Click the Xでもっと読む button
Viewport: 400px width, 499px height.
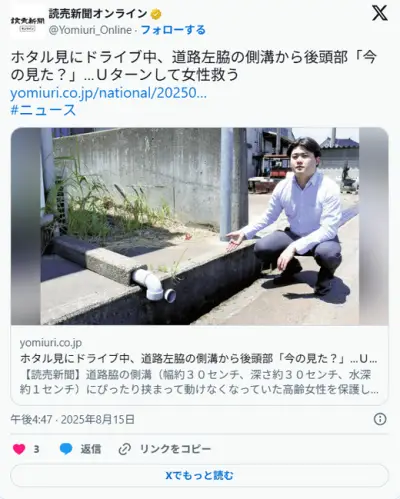point(200,475)
